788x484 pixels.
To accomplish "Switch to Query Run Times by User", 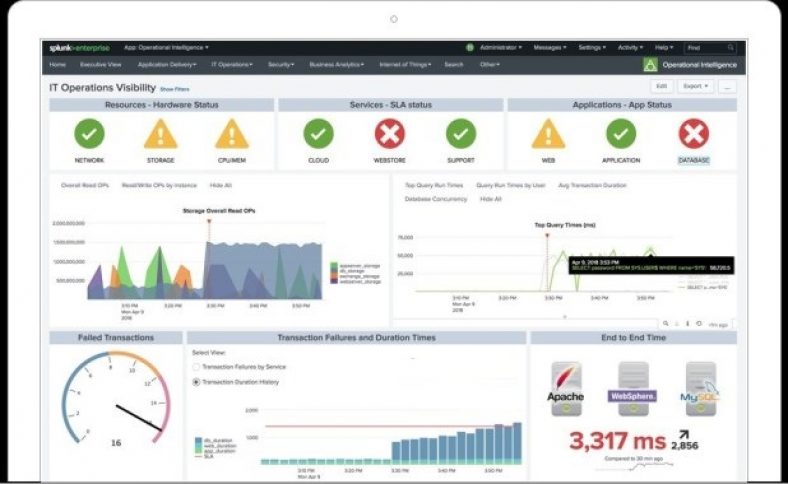I will point(511,185).
